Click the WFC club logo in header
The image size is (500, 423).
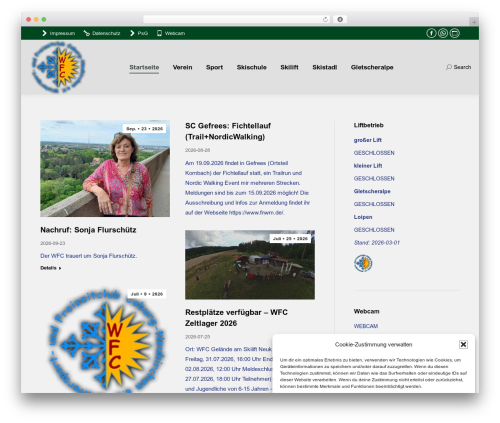coord(59,67)
